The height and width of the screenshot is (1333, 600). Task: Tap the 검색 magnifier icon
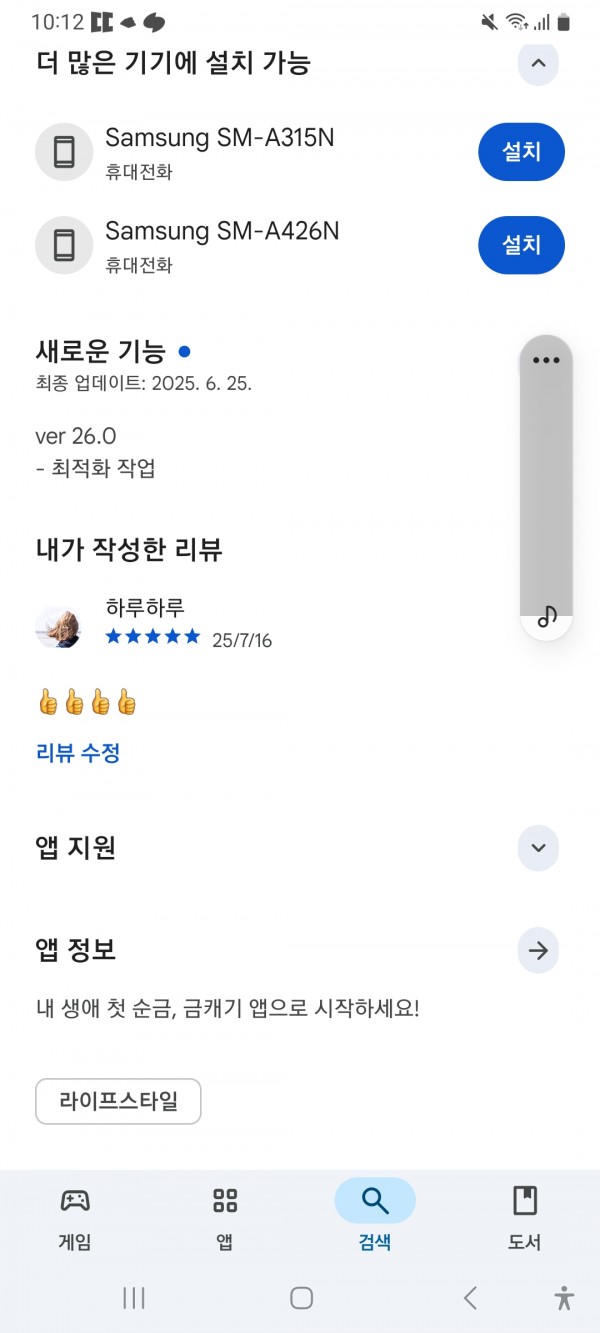pos(375,1200)
